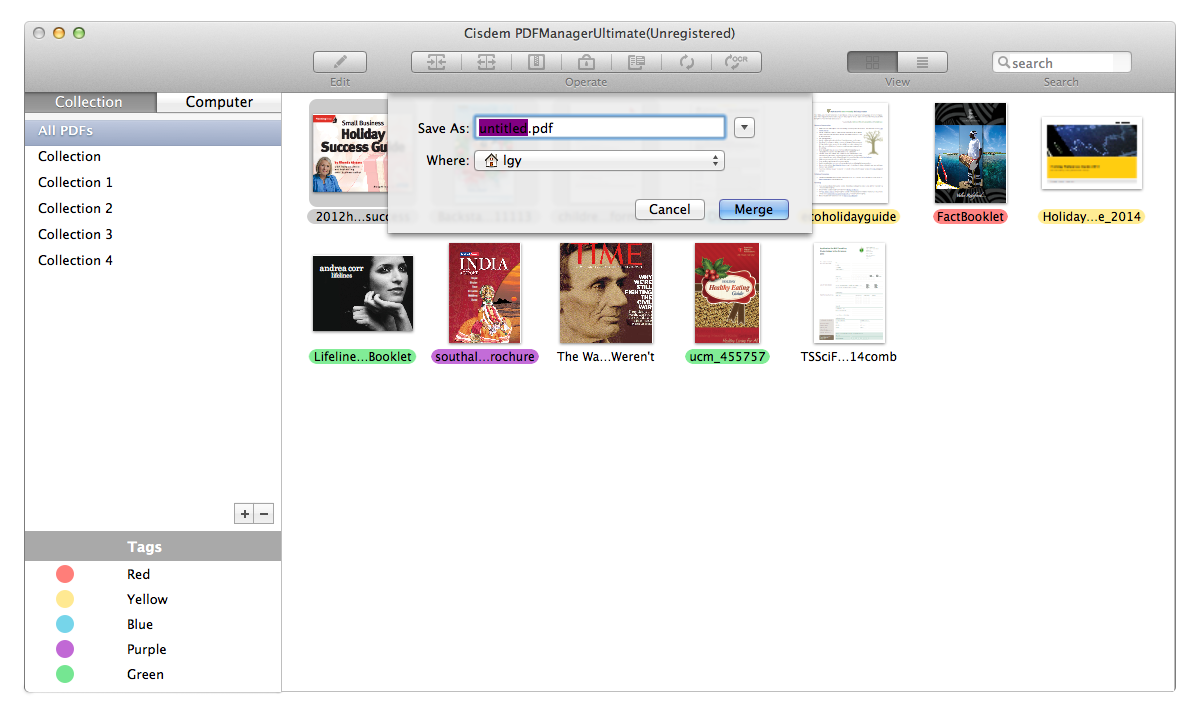Select the text document thumbnail above the 'oholidayguide' label
The image size is (1200, 714).
tap(850, 153)
